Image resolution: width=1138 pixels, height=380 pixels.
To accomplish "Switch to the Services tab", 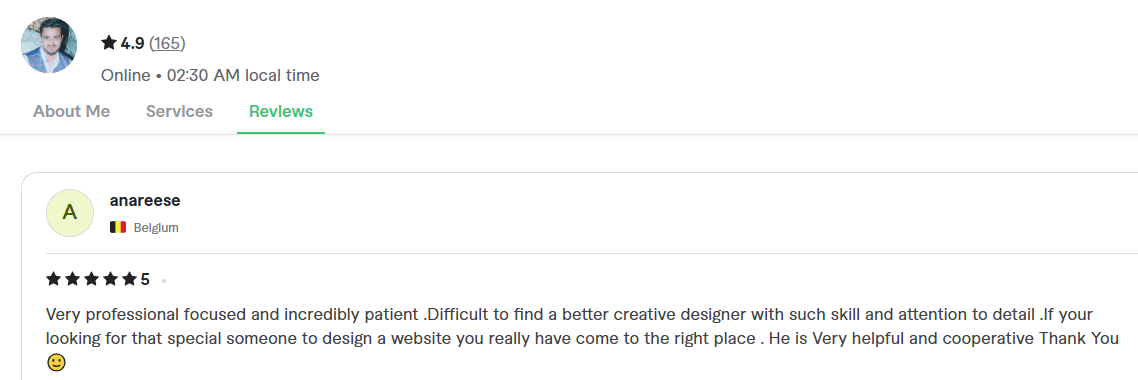I will pos(179,112).
